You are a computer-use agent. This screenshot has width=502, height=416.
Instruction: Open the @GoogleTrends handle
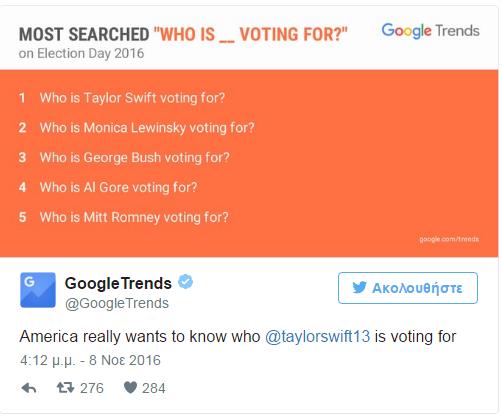pos(117,304)
